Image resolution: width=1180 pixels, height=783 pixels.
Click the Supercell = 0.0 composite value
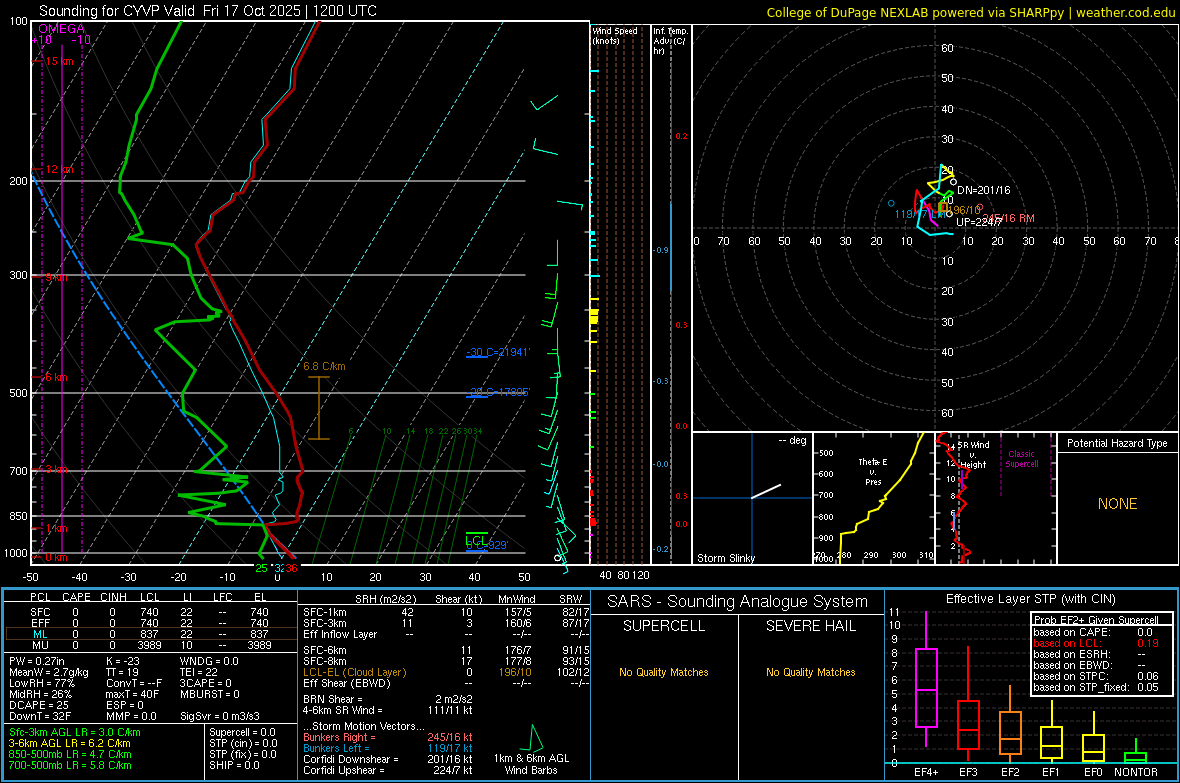click(x=242, y=733)
